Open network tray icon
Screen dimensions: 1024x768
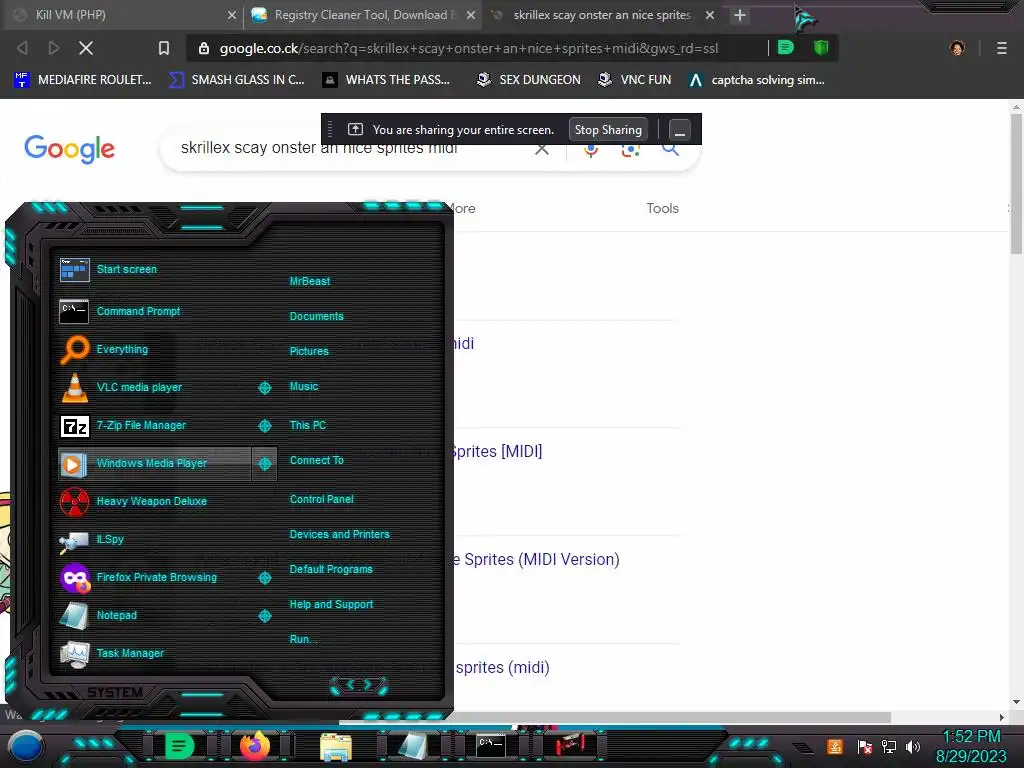point(889,746)
